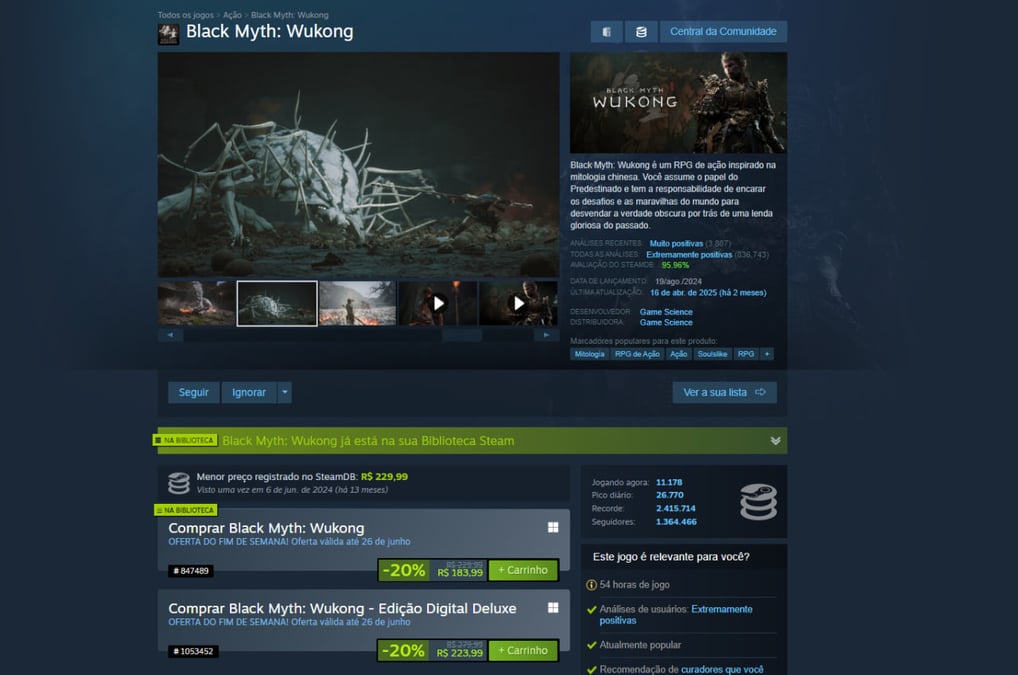1018x675 pixels.
Task: Click the SteamDB icon beside Menor preço registrado
Action: point(179,483)
